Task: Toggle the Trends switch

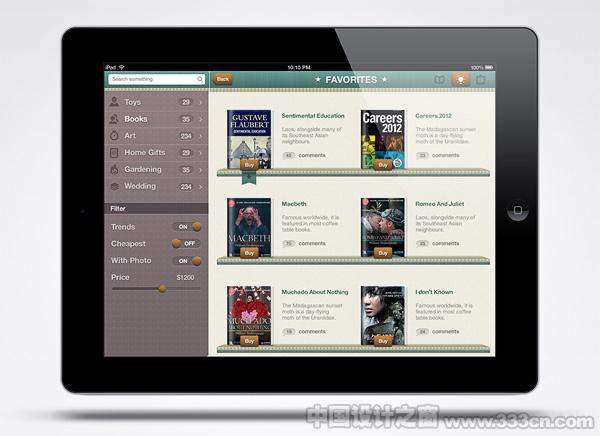Action: [x=187, y=227]
